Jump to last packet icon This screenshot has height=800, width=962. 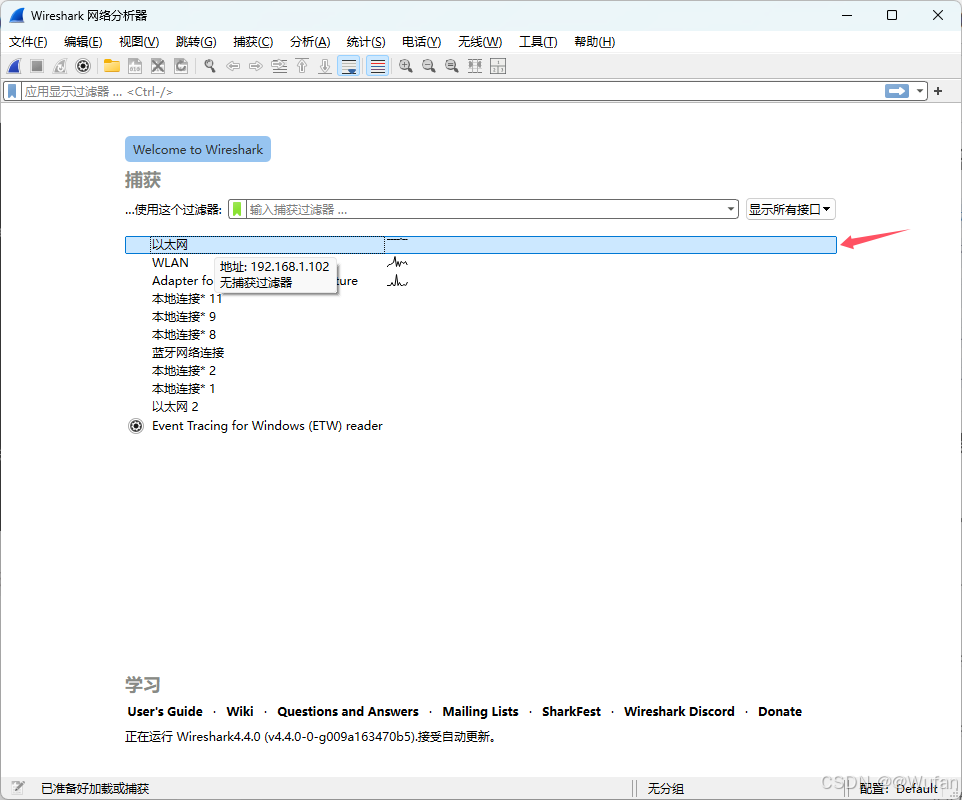point(325,66)
